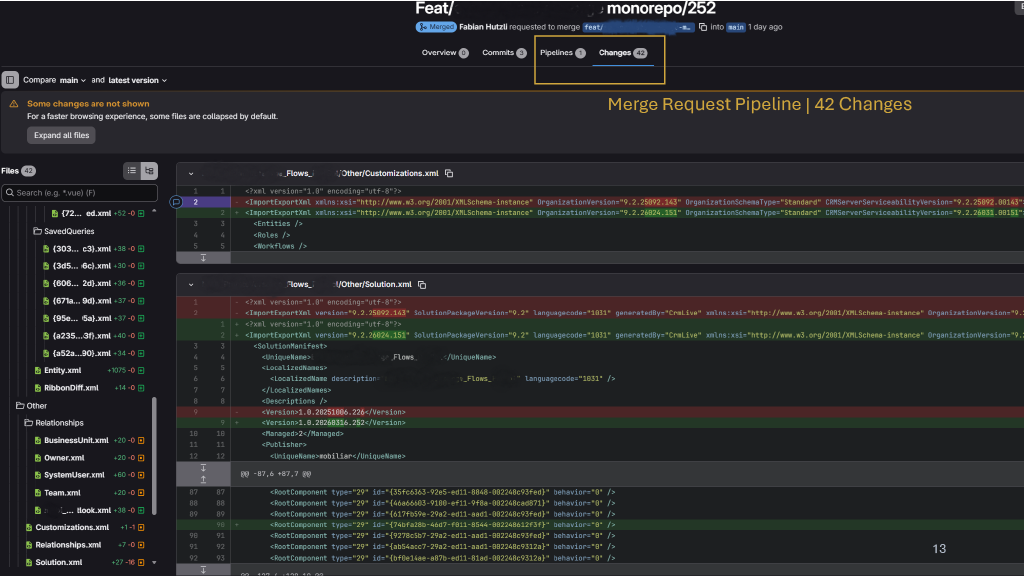Open the 'main' compare branch dropdown
This screenshot has width=1024, height=576.
tap(73, 80)
